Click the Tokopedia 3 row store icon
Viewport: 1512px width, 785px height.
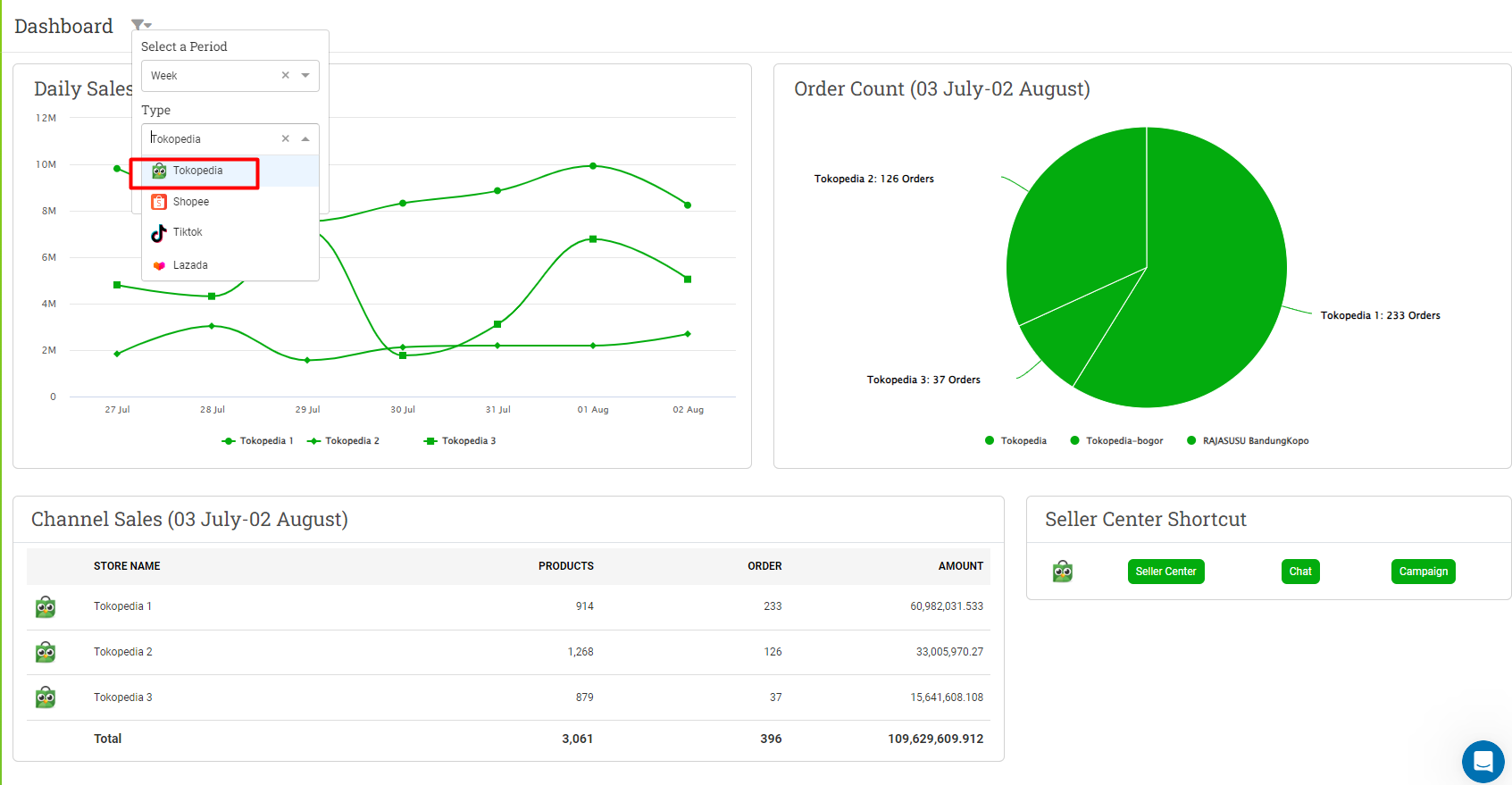pos(46,697)
